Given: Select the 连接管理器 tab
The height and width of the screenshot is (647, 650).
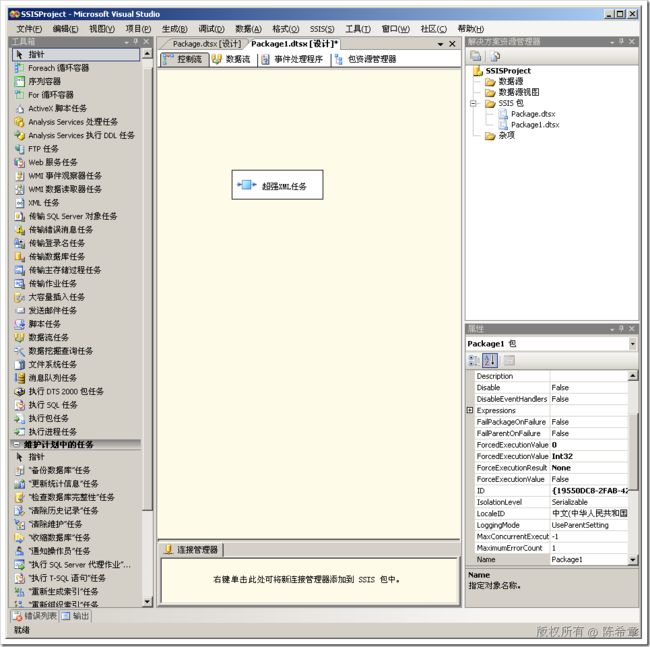Looking at the screenshot, I should 192,550.
